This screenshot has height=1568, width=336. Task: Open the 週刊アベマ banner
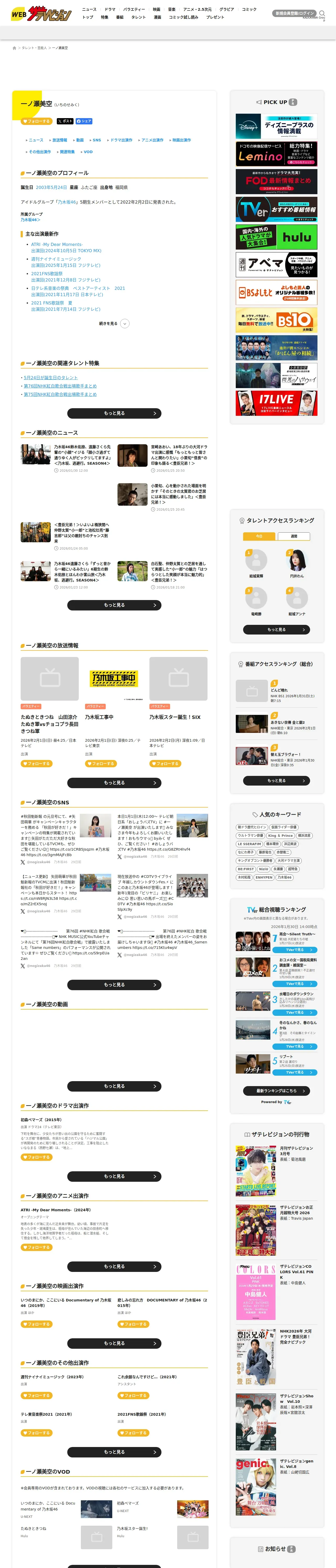click(x=276, y=265)
